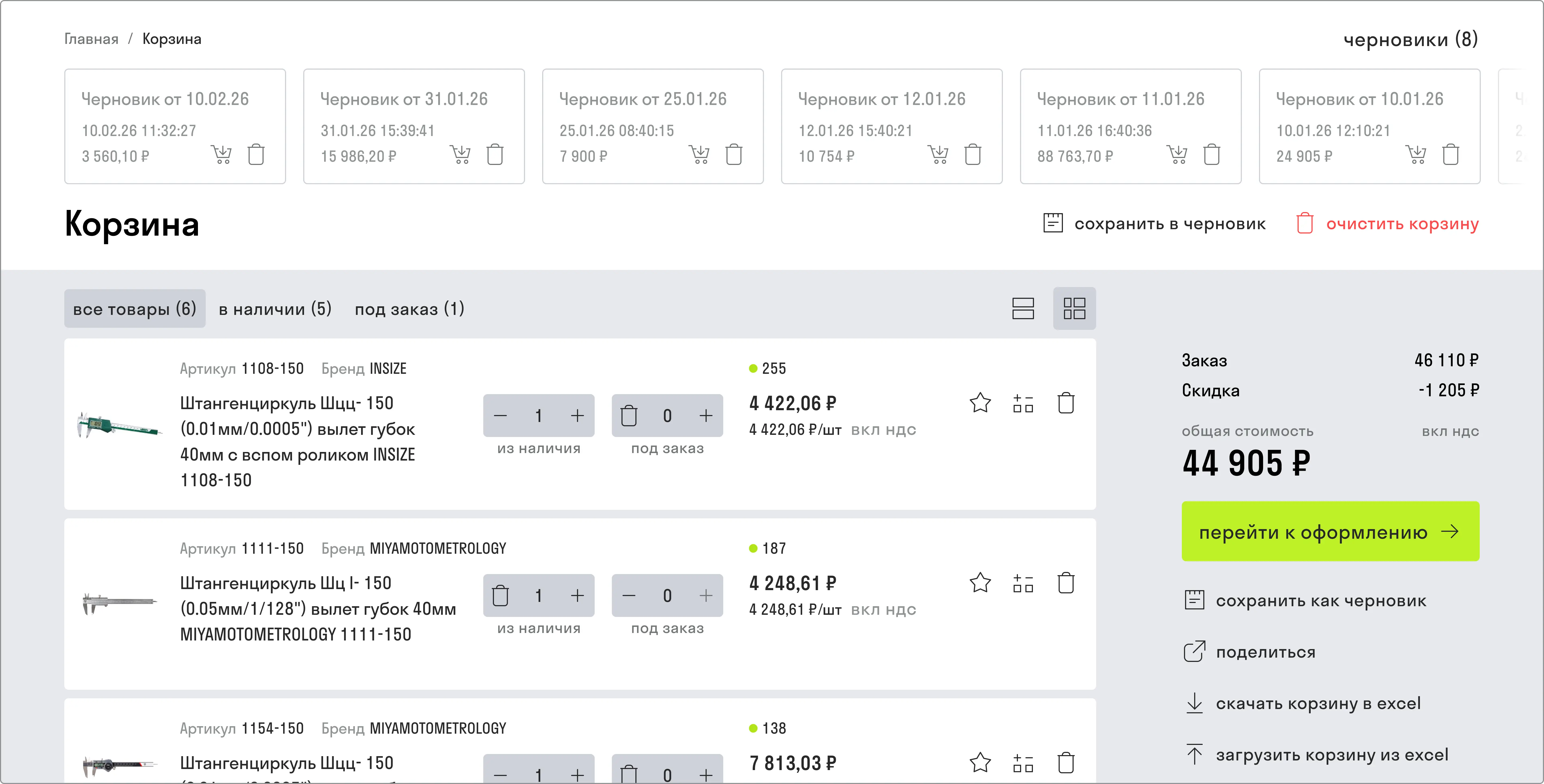This screenshot has height=784, width=1544.
Task: Decrease in-stock quantity for 1108-150
Action: click(x=500, y=416)
